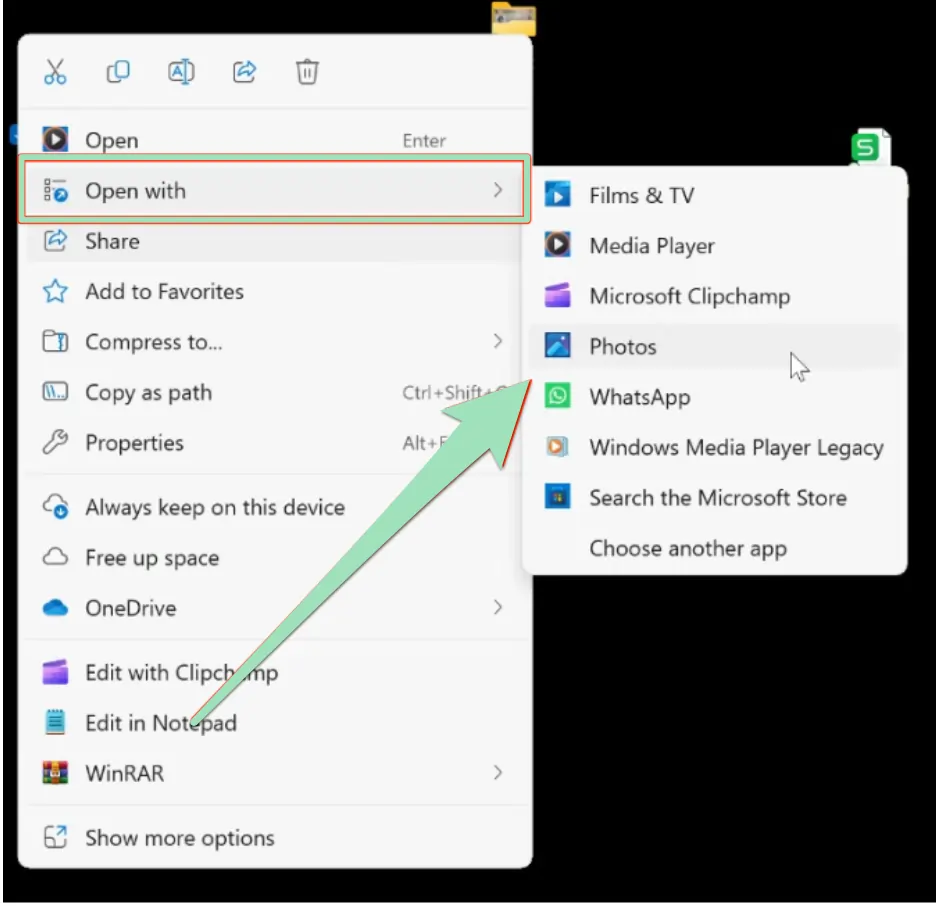Viewport: 936px width, 906px height.
Task: Click the Microsoft Clipchamp label
Action: pos(689,296)
